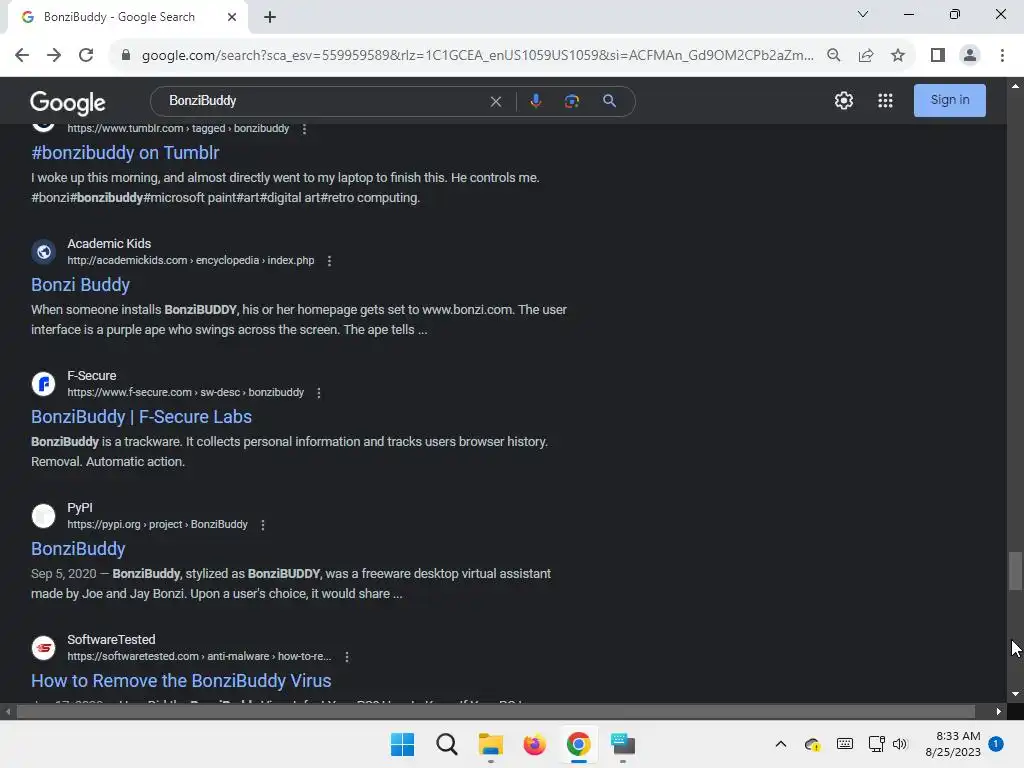Share this page from address bar
Viewport: 1024px width, 768px height.
click(866, 56)
